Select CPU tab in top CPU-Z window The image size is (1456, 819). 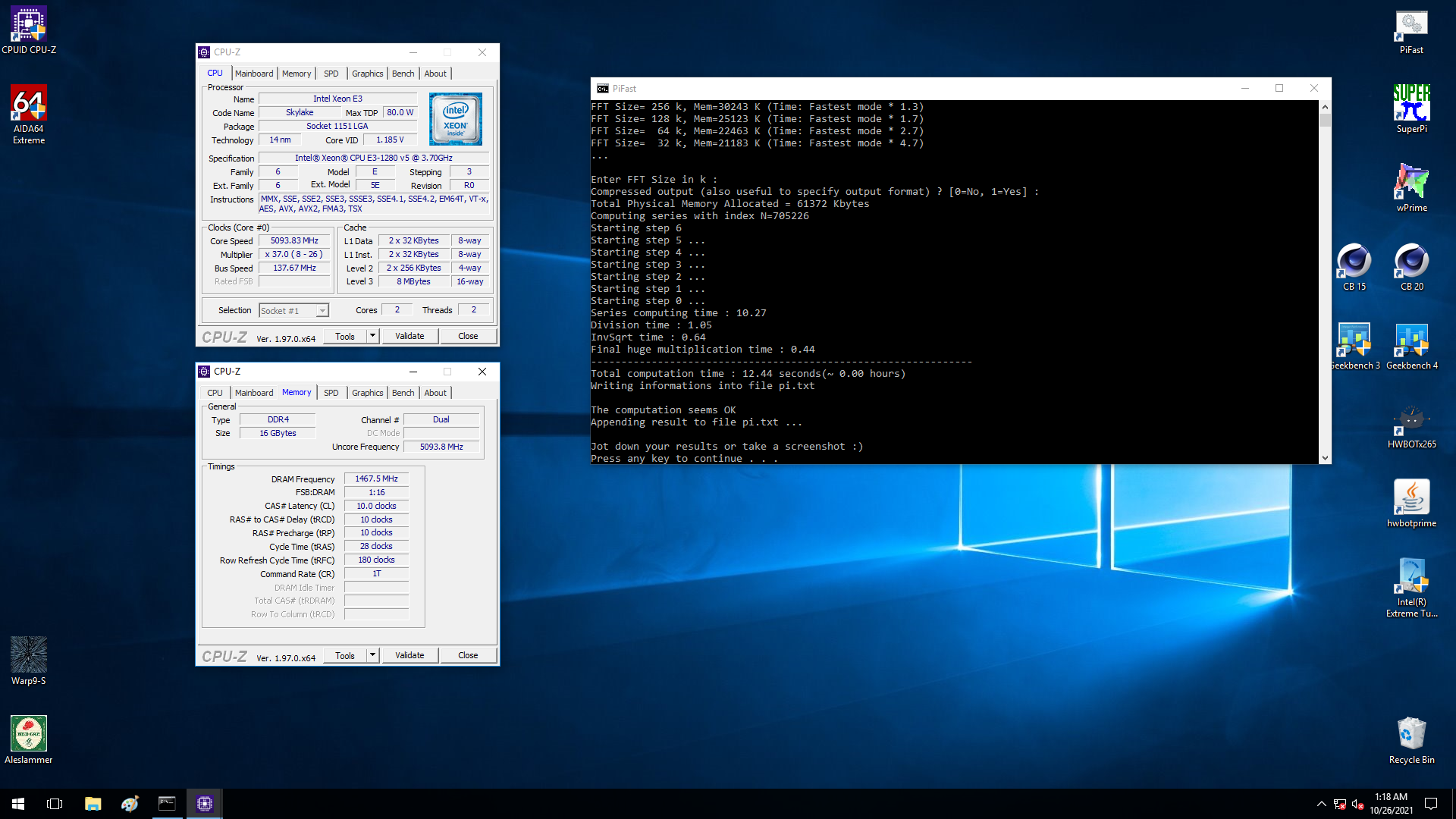(215, 74)
